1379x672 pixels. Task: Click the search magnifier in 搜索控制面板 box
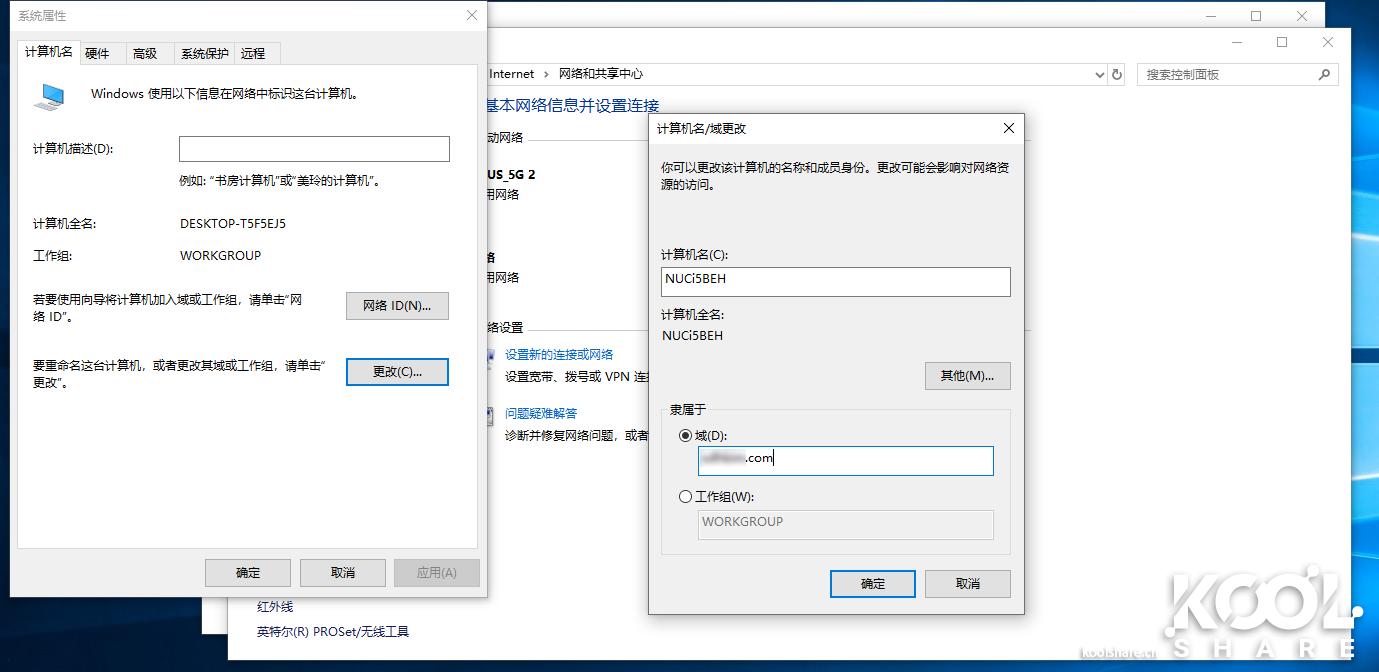1322,74
